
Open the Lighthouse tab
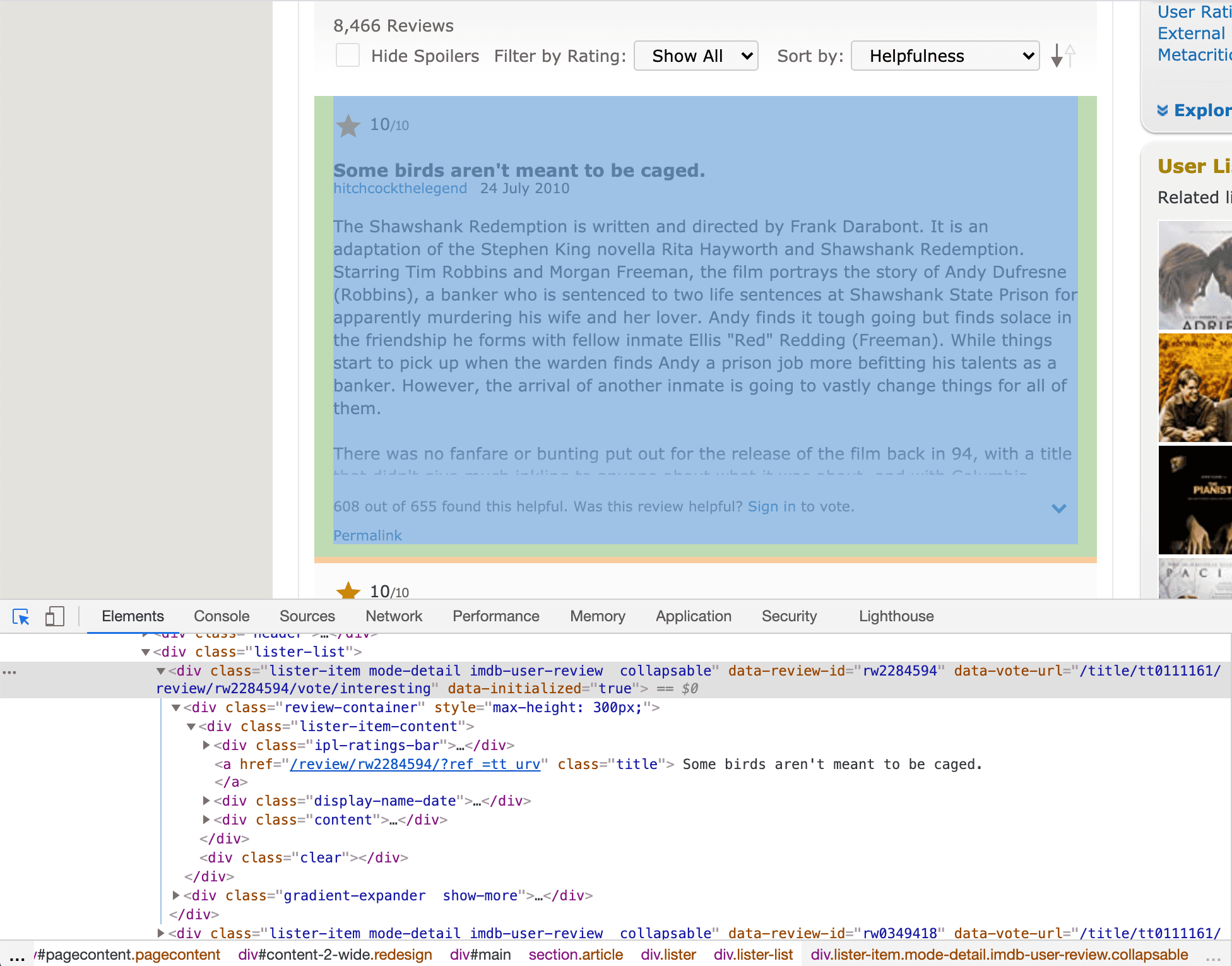coord(896,616)
